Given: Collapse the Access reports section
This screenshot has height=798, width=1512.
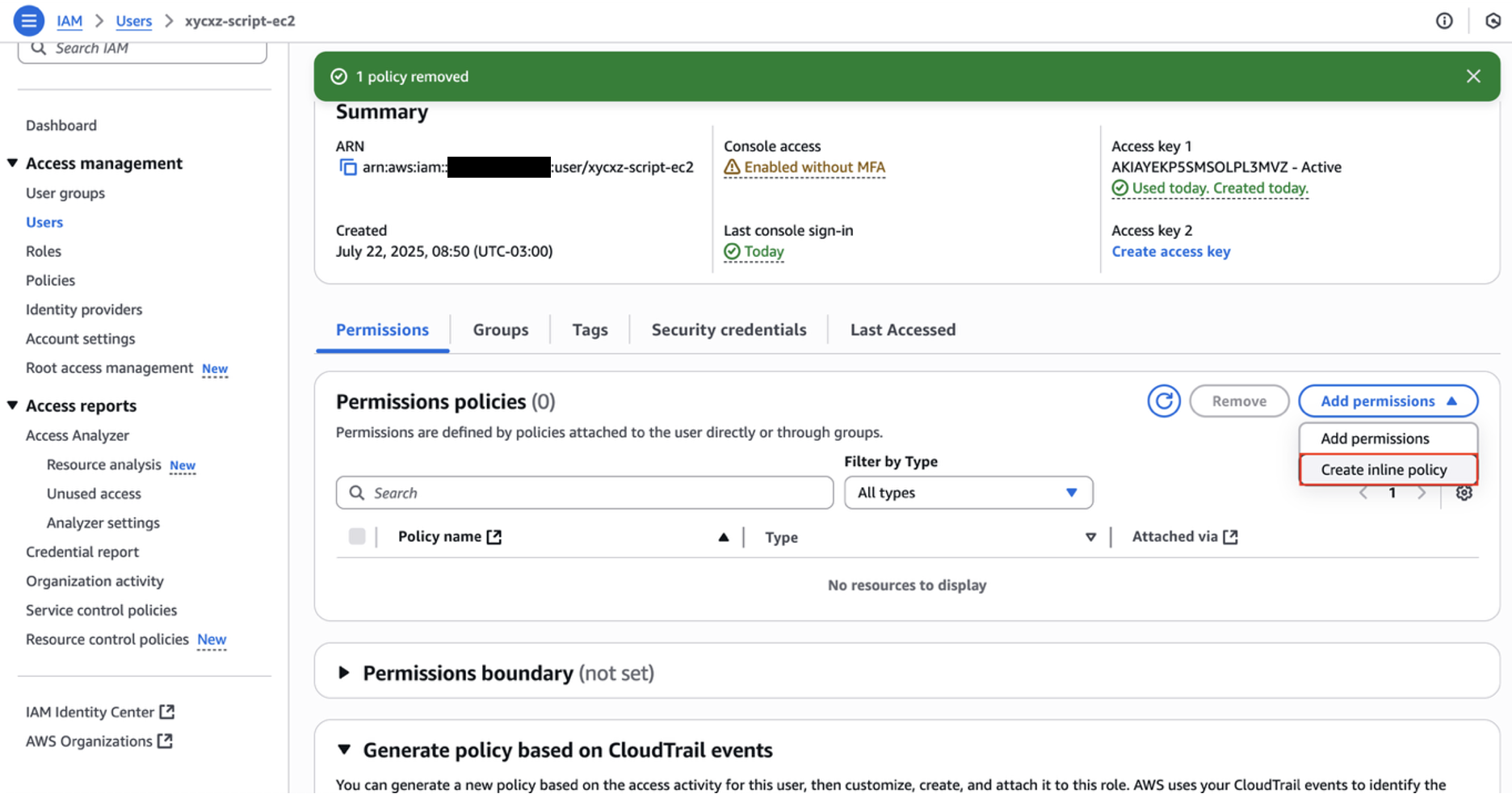Looking at the screenshot, I should pyautogui.click(x=11, y=405).
